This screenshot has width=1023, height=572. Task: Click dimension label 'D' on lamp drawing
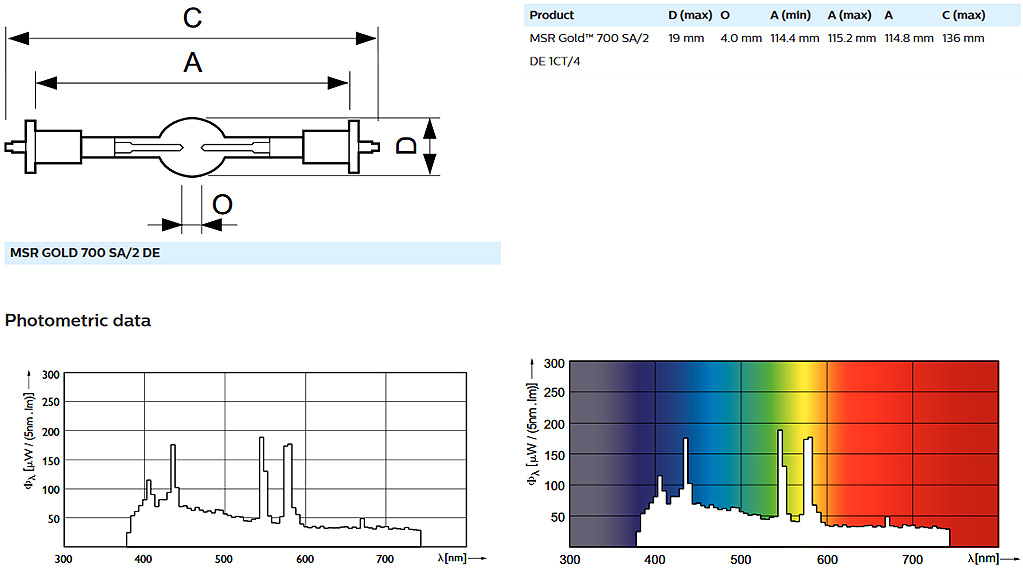pyautogui.click(x=406, y=145)
